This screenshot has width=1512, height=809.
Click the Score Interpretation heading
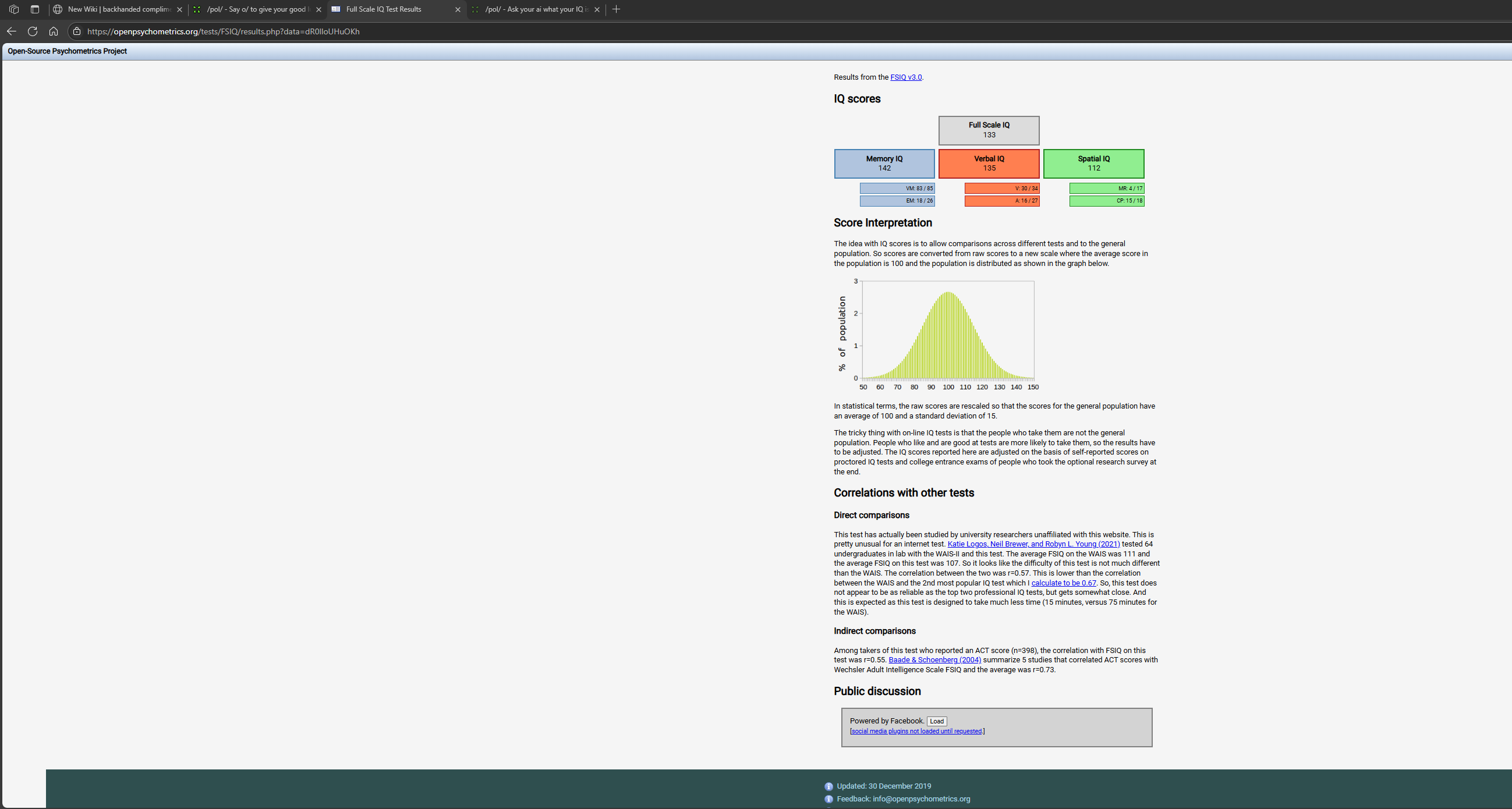883,223
